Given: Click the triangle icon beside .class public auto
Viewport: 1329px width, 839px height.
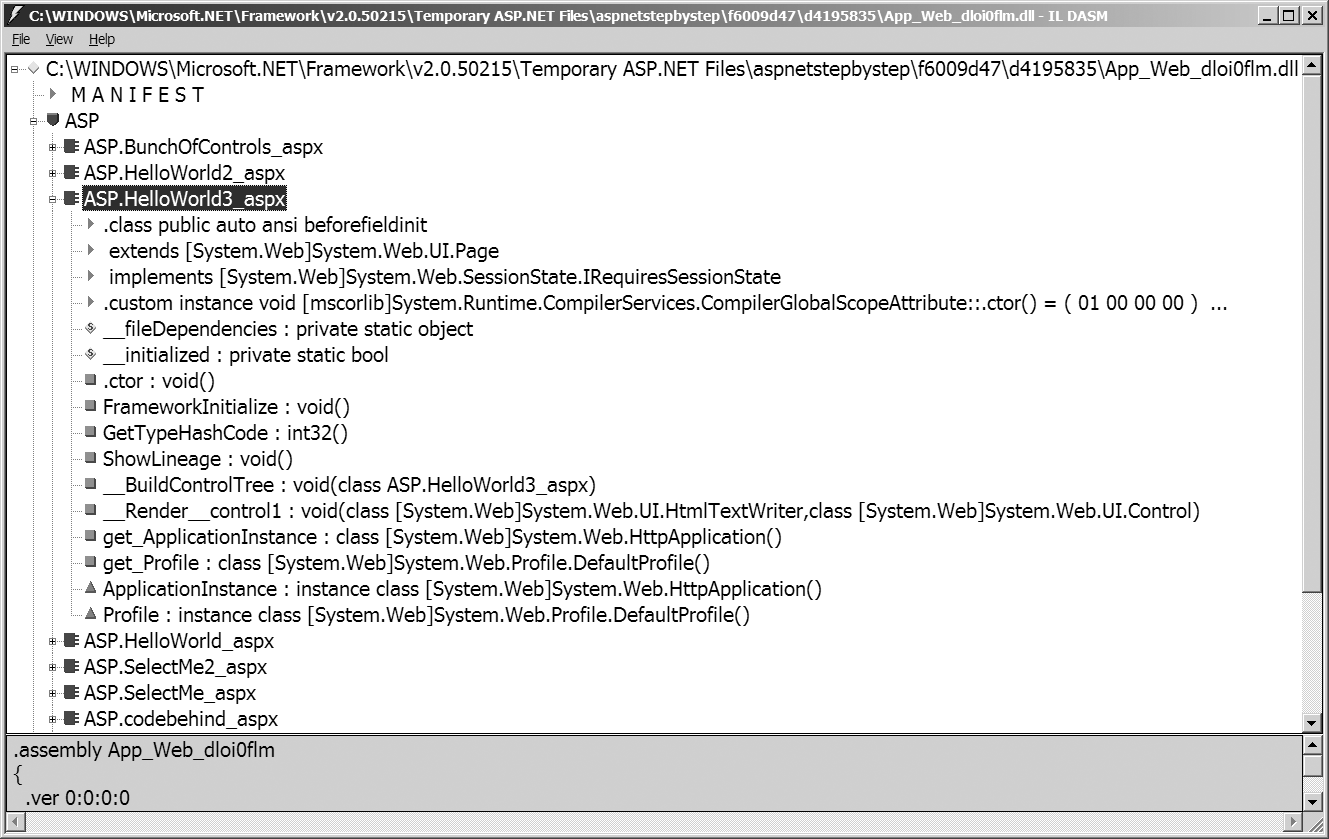Looking at the screenshot, I should pos(91,225).
